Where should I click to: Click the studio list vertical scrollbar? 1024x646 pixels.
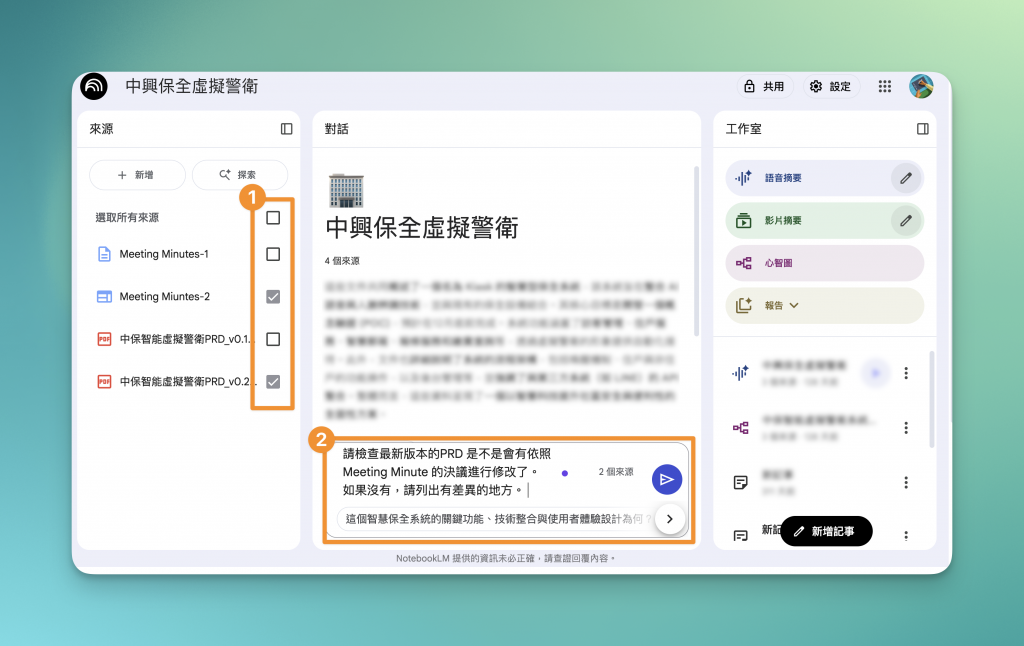[931, 399]
